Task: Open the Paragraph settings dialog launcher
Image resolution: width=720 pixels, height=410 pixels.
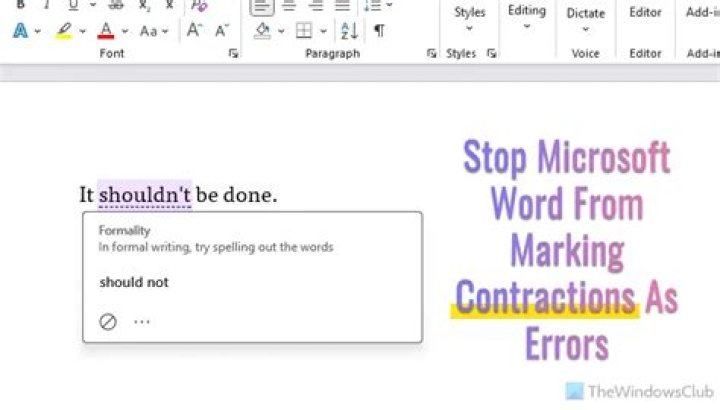Action: pyautogui.click(x=431, y=54)
